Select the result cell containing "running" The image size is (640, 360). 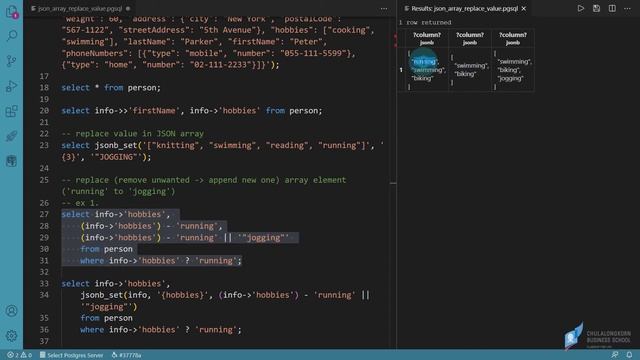(427, 69)
